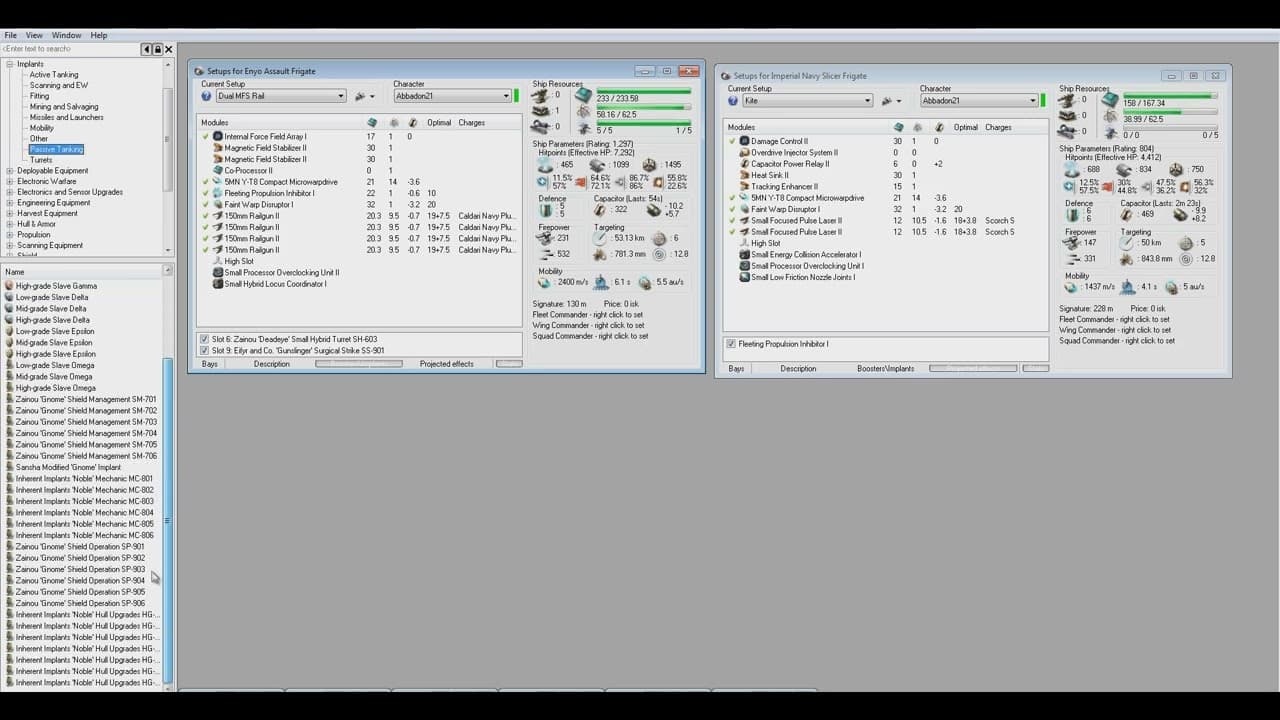Open the ship icon dropdown arrow in Slicer window
This screenshot has width=1280, height=720.
tap(899, 100)
